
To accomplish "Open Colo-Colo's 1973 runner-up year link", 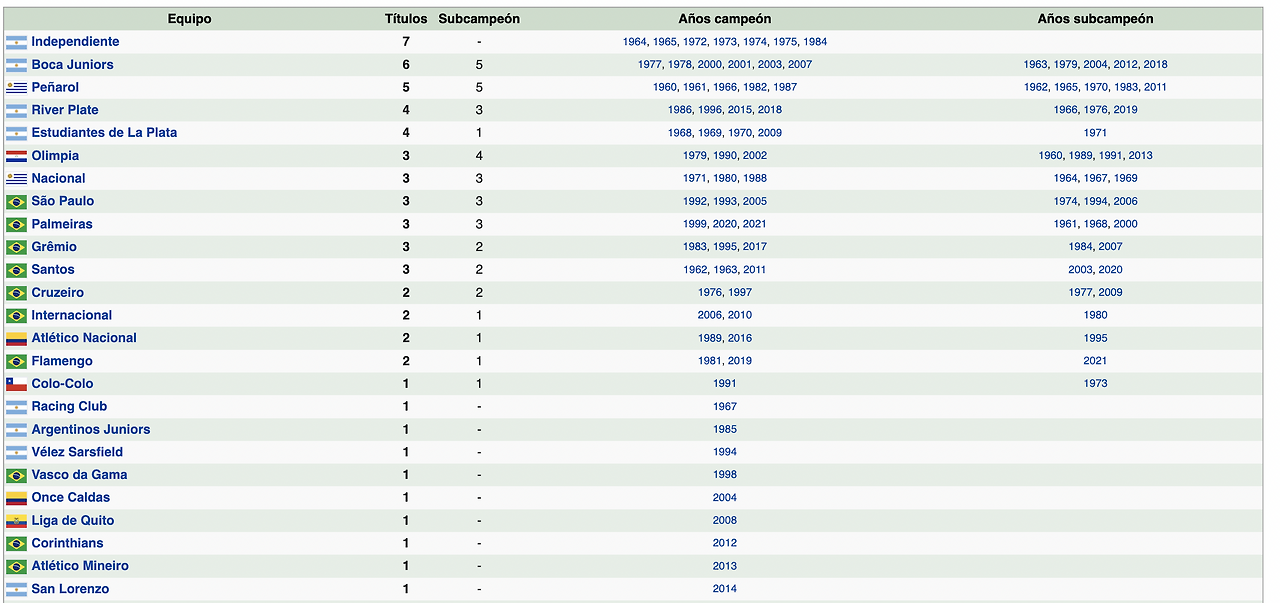I will (x=1095, y=384).
